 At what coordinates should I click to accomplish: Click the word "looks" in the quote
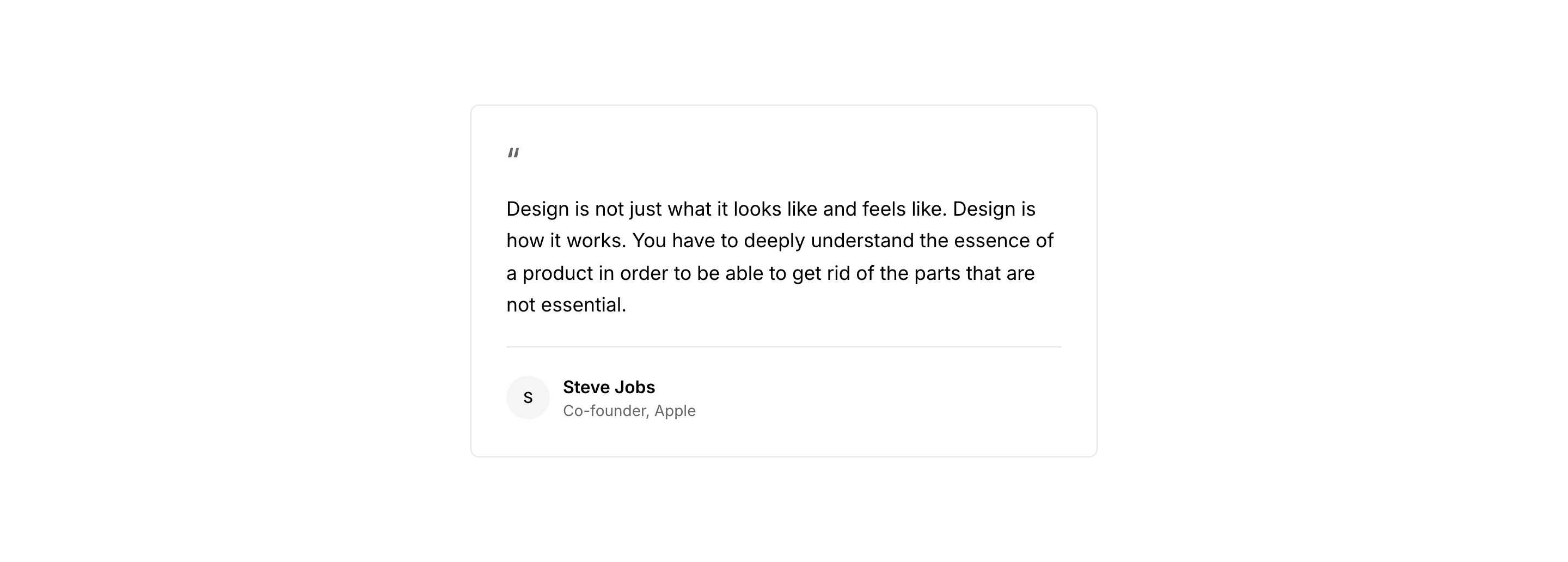point(757,210)
